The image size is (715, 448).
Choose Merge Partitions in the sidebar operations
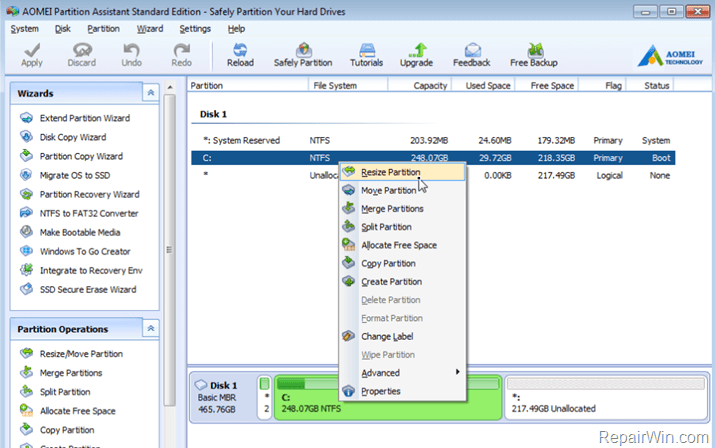(x=62, y=373)
